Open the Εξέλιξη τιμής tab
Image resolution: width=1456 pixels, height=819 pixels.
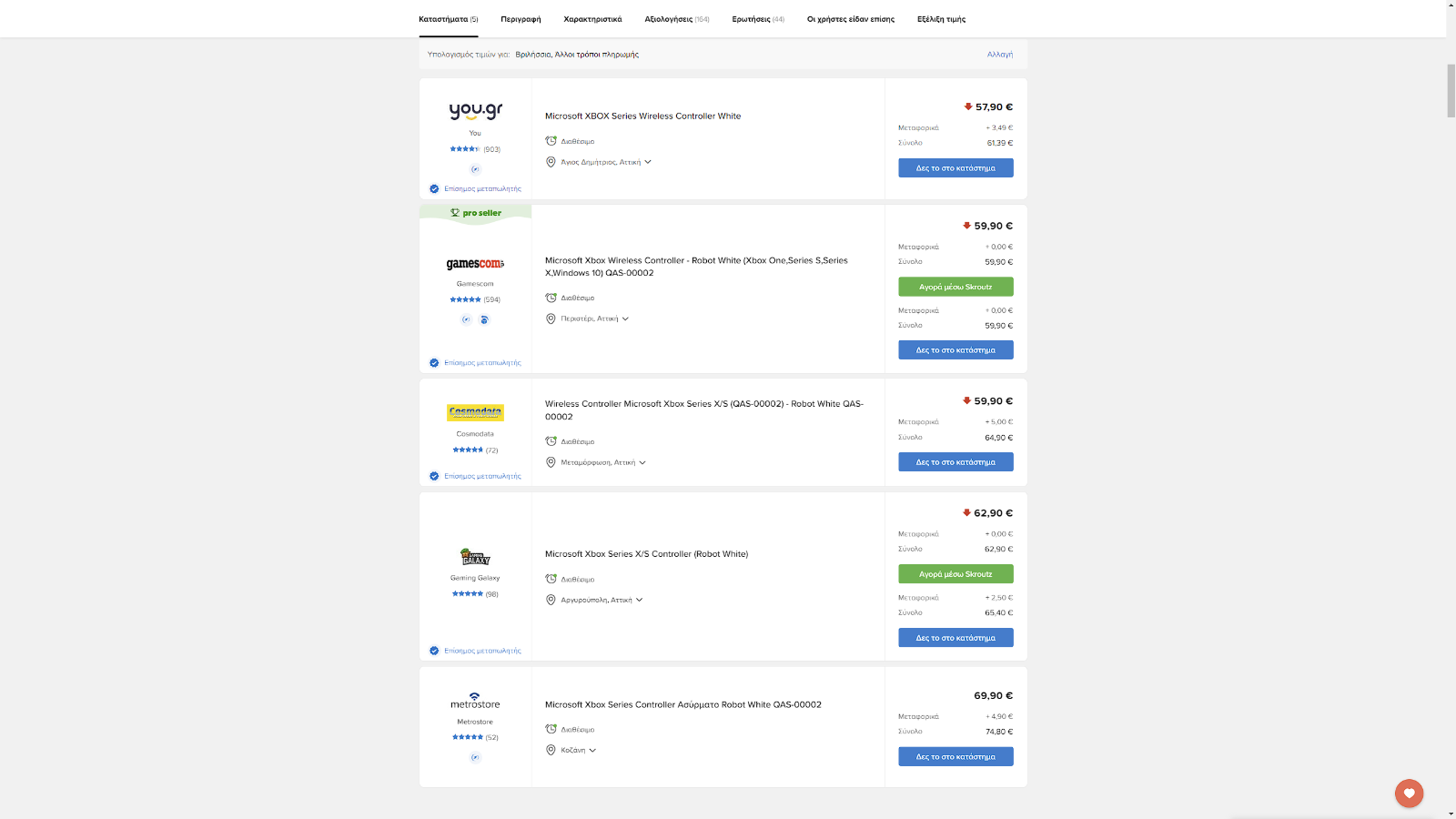click(x=941, y=19)
